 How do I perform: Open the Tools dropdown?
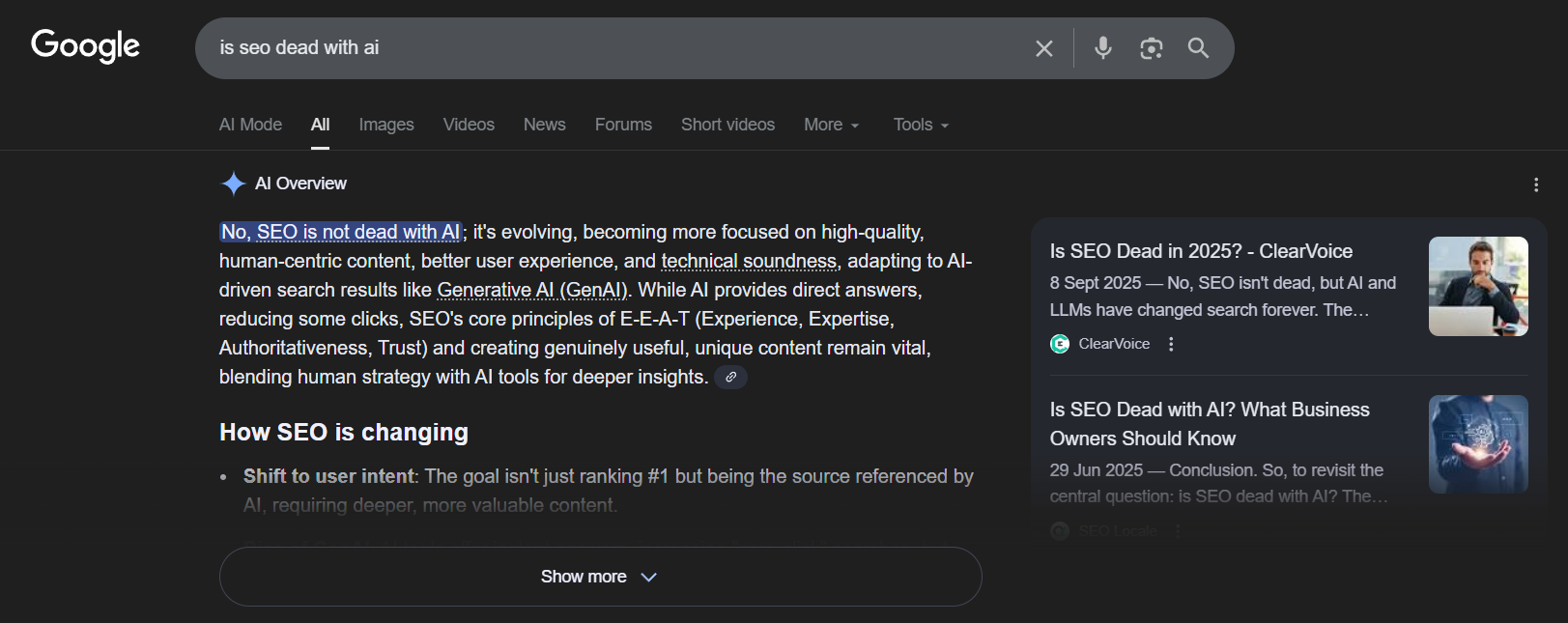pos(921,125)
